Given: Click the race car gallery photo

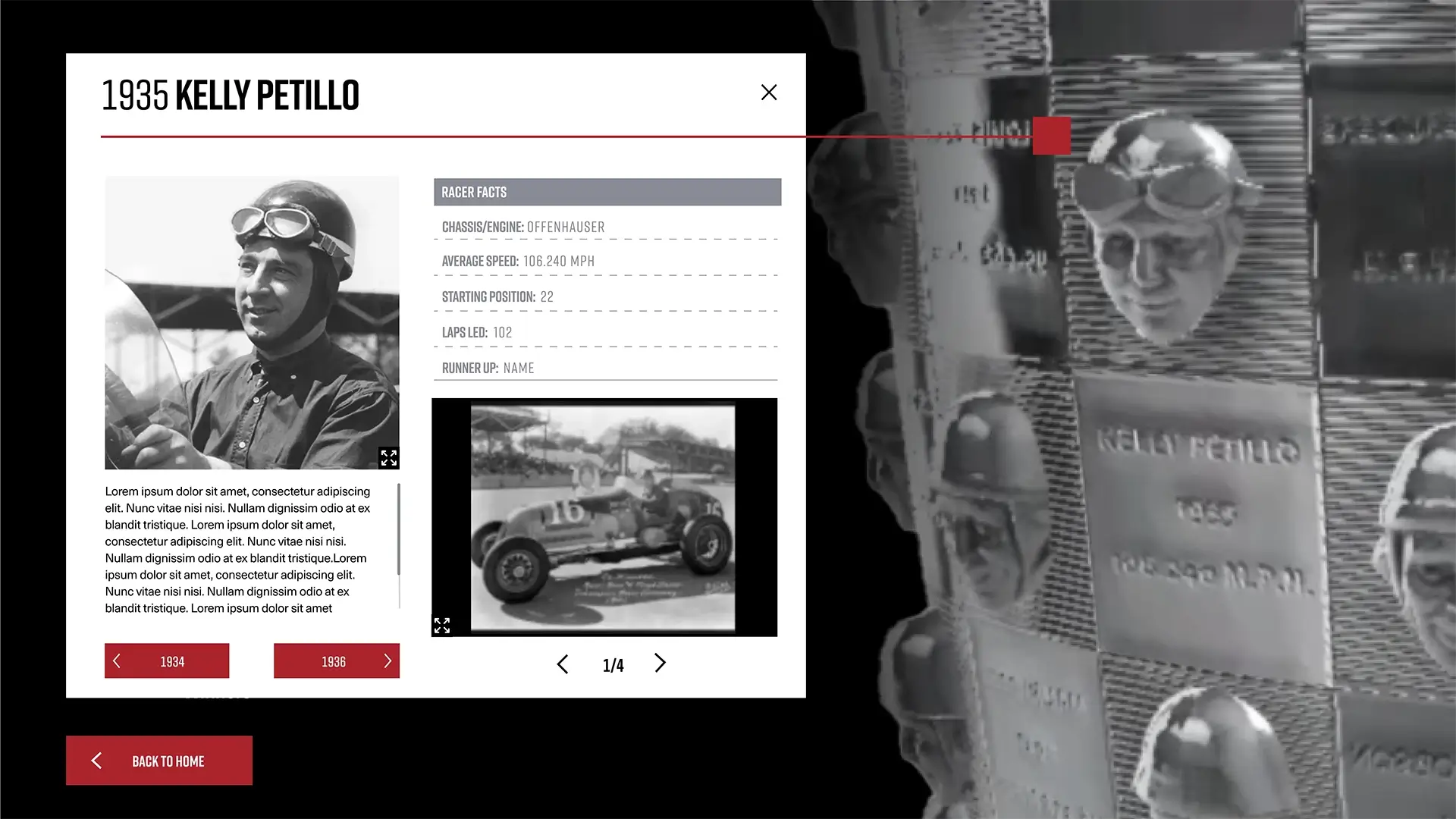Looking at the screenshot, I should click(x=603, y=517).
